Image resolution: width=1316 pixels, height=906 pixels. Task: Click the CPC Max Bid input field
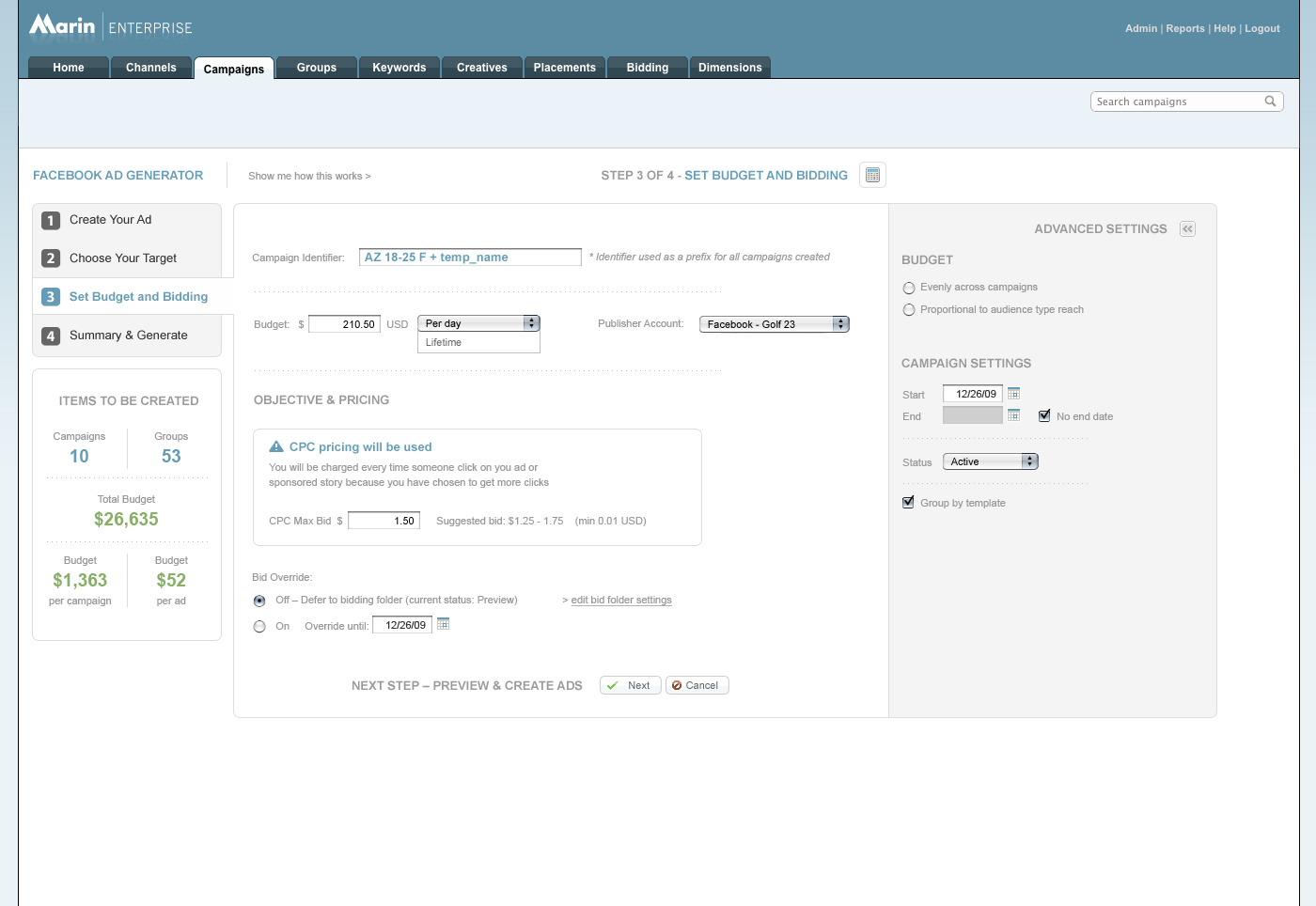click(x=384, y=521)
